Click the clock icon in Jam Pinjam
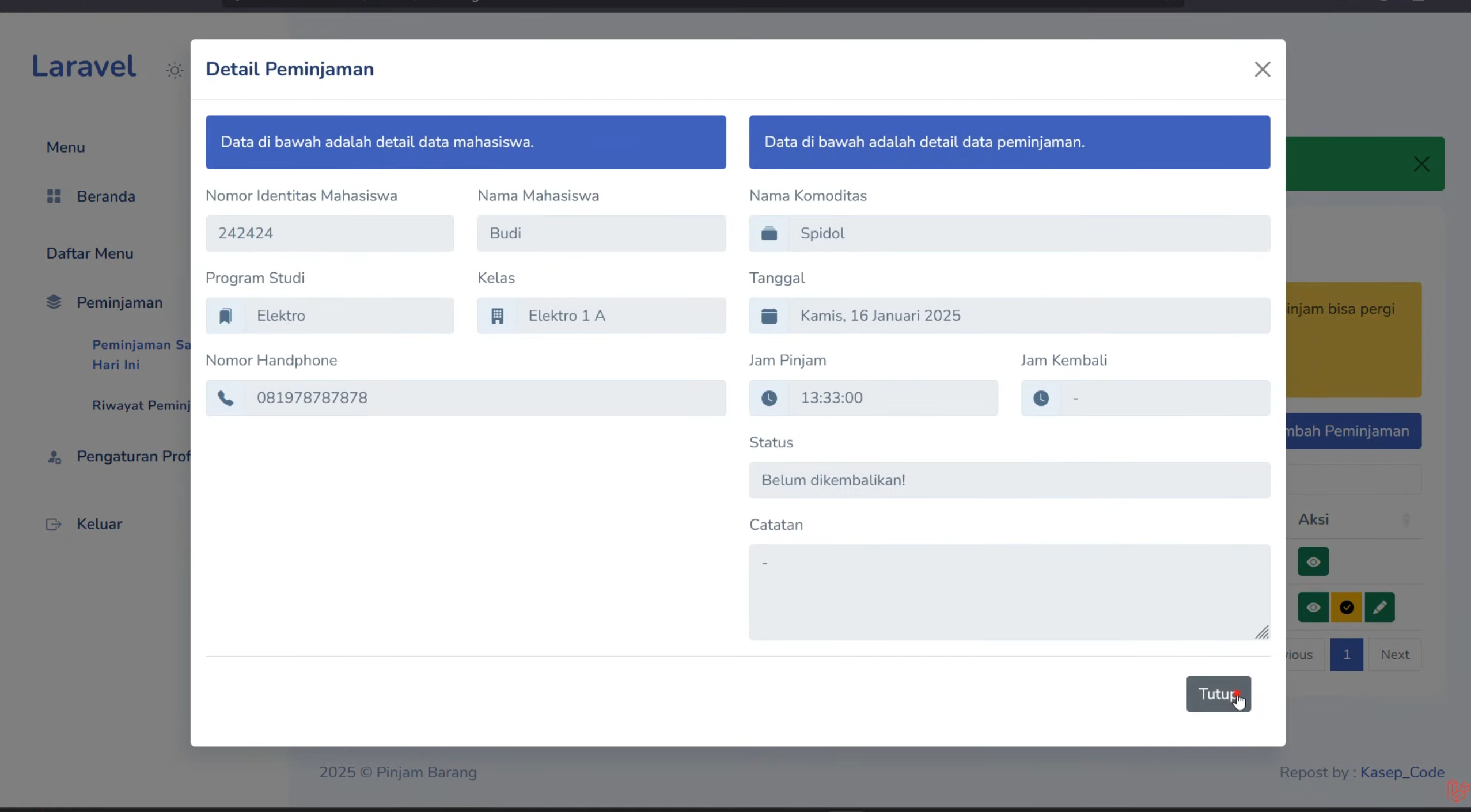Image resolution: width=1471 pixels, height=812 pixels. click(x=769, y=398)
